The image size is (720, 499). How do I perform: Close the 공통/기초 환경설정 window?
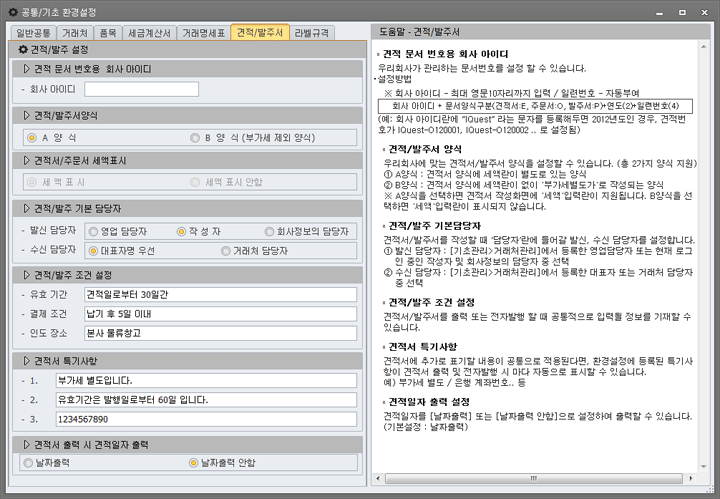[704, 12]
